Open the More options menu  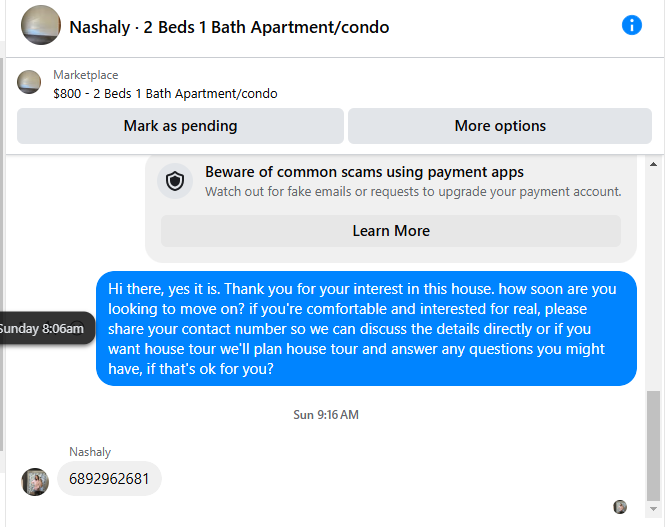click(x=500, y=126)
